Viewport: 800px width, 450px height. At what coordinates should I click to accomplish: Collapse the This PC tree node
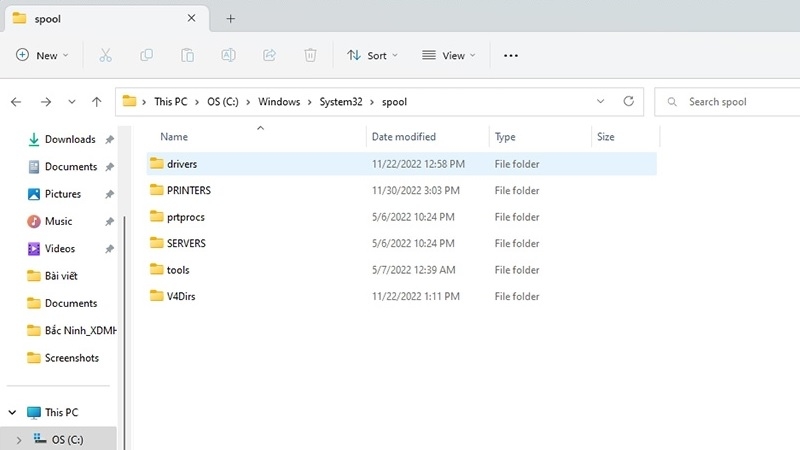coord(12,412)
